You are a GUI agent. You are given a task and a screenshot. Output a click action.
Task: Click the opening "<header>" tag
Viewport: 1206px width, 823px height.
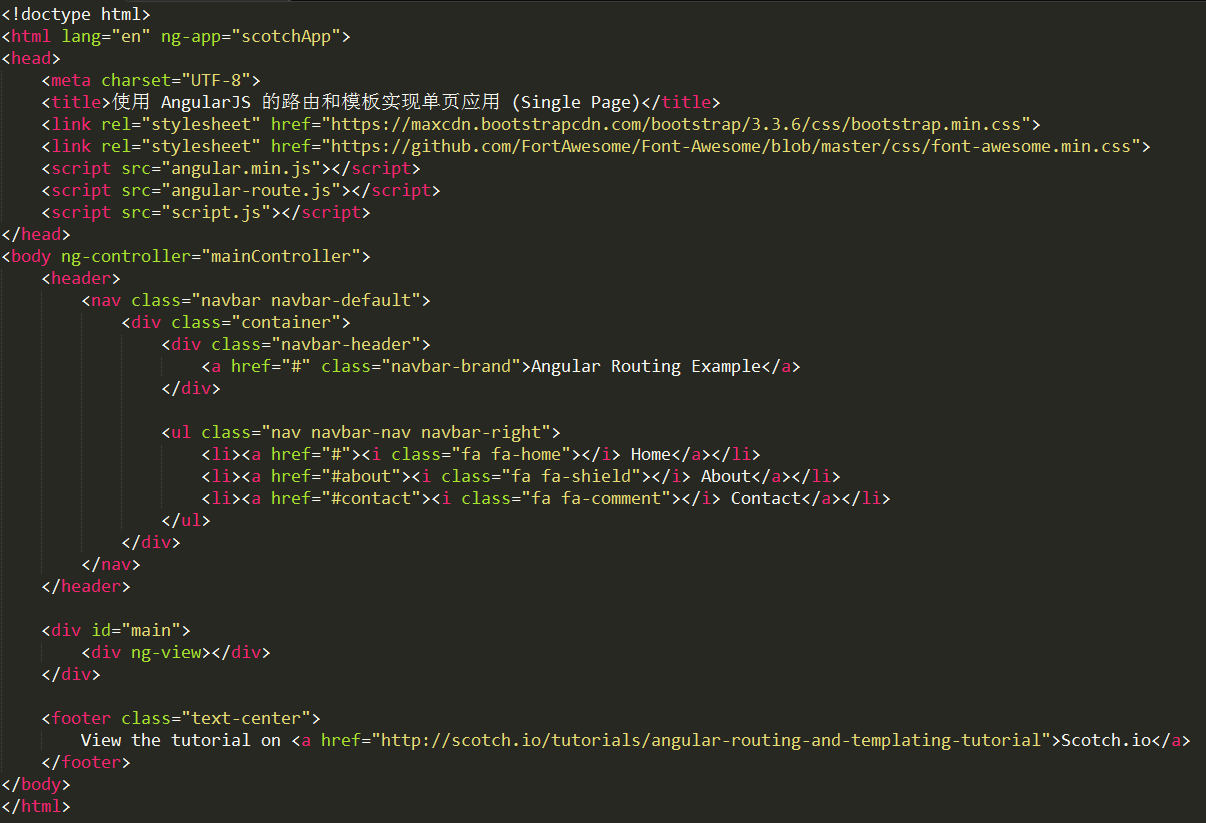81,278
